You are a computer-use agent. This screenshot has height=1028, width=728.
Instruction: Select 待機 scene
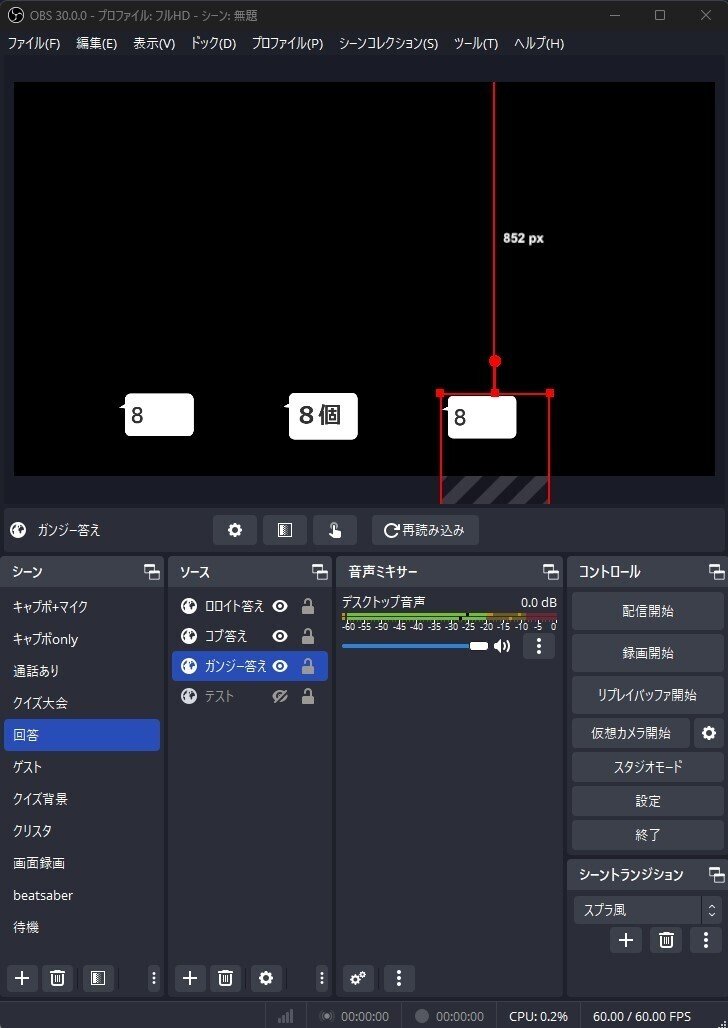(82, 927)
